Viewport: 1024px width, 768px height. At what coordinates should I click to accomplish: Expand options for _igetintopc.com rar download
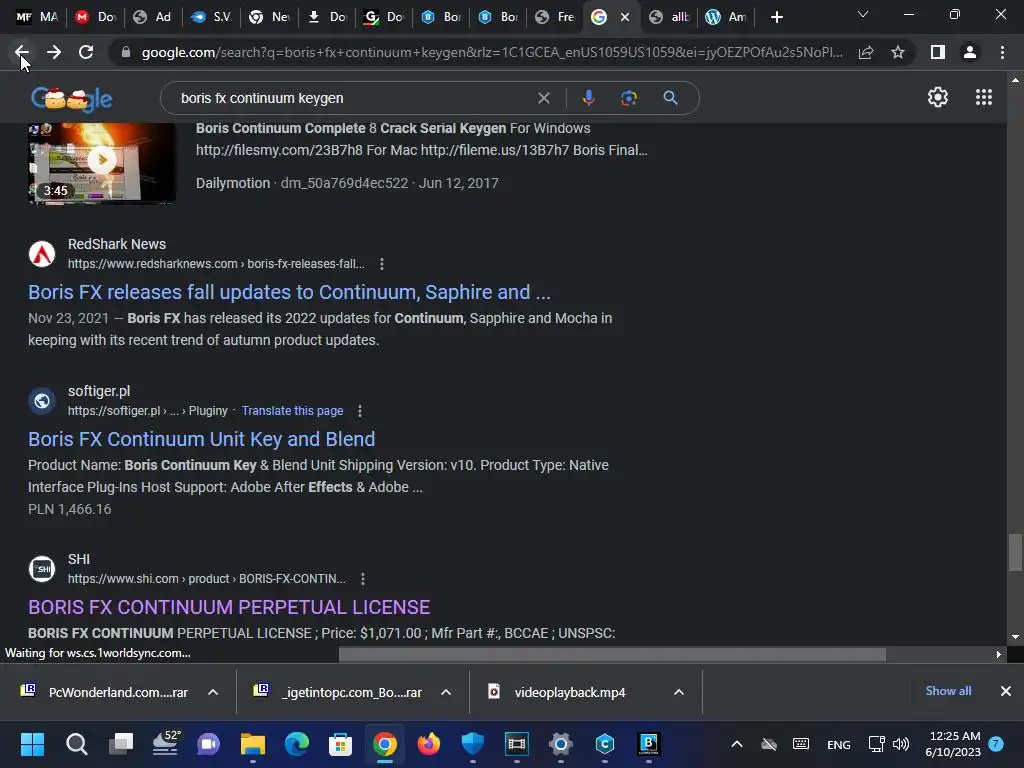click(x=446, y=692)
